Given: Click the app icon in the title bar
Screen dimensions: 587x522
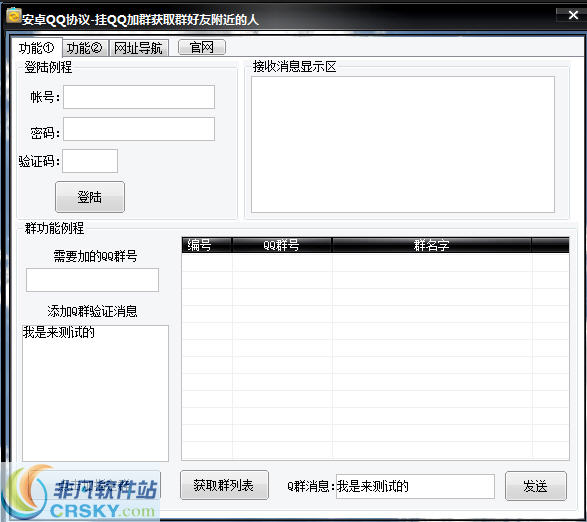Looking at the screenshot, I should pyautogui.click(x=14, y=16).
